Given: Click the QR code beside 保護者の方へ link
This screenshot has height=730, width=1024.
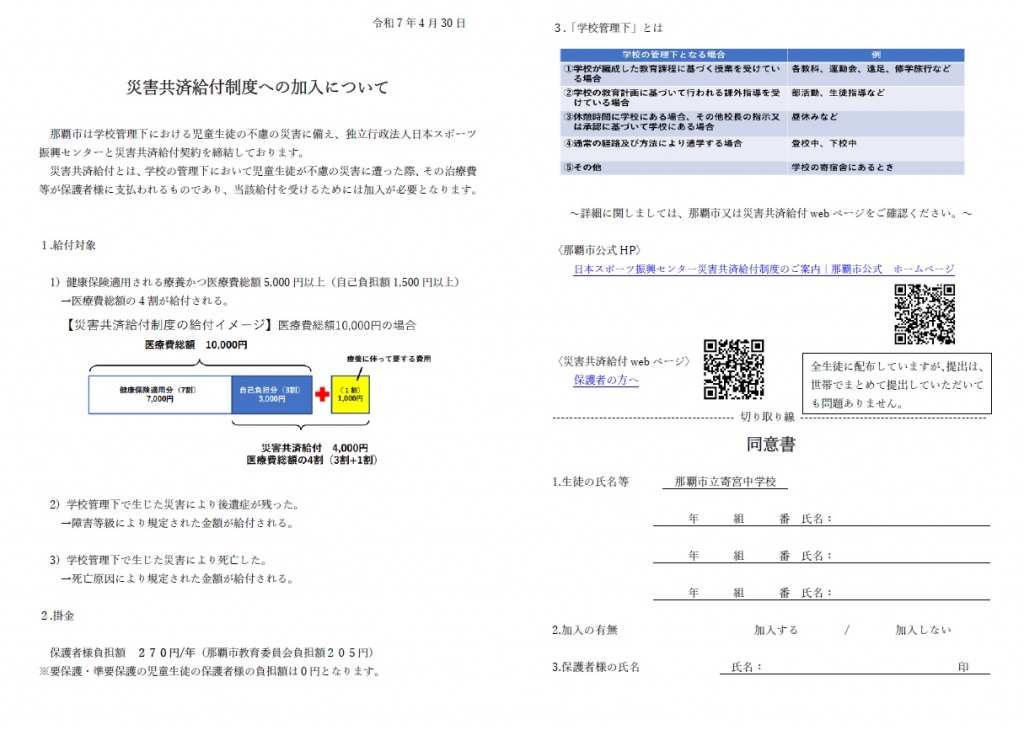Looking at the screenshot, I should pyautogui.click(x=733, y=369).
